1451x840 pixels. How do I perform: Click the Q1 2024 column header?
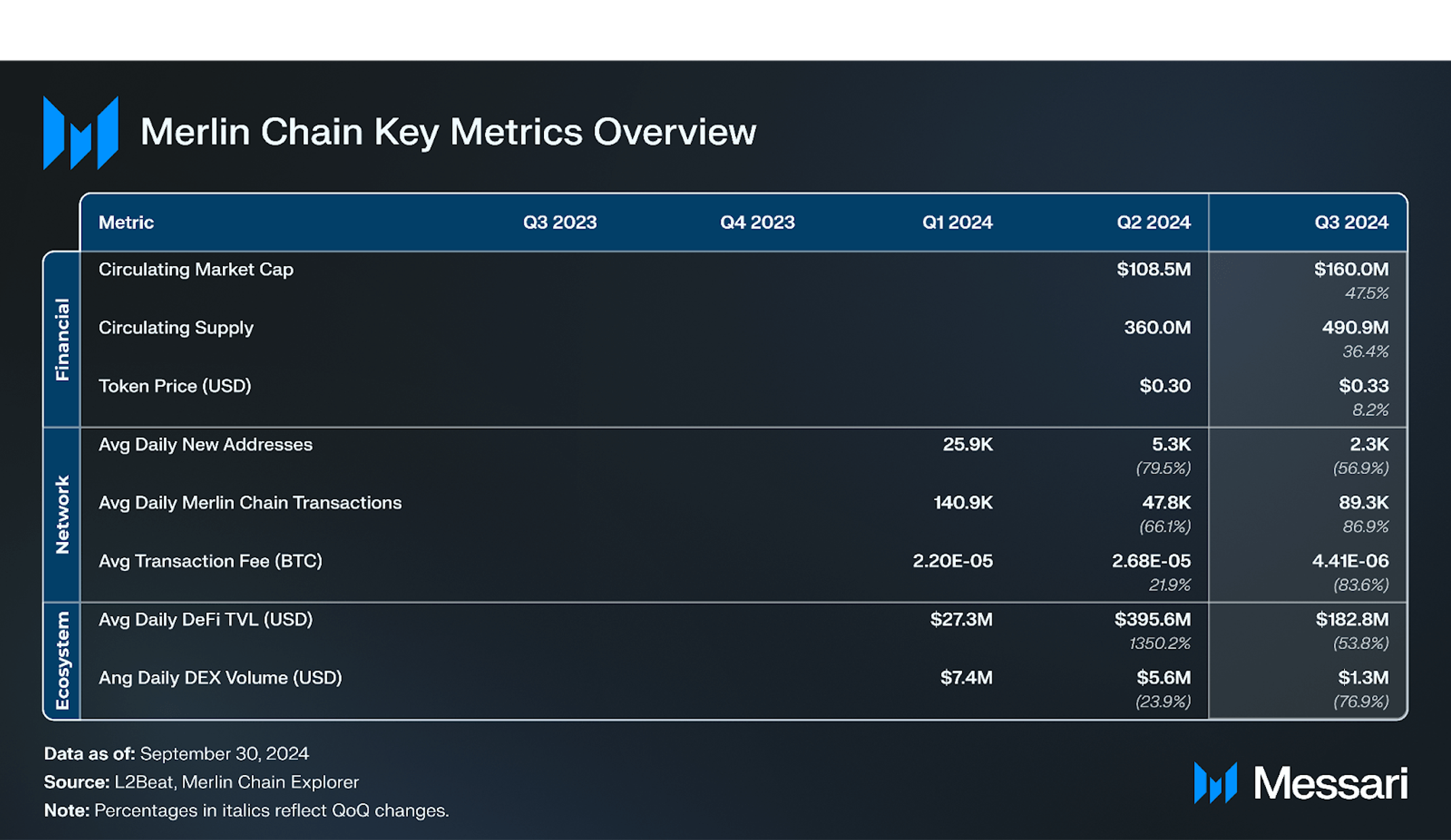[957, 222]
